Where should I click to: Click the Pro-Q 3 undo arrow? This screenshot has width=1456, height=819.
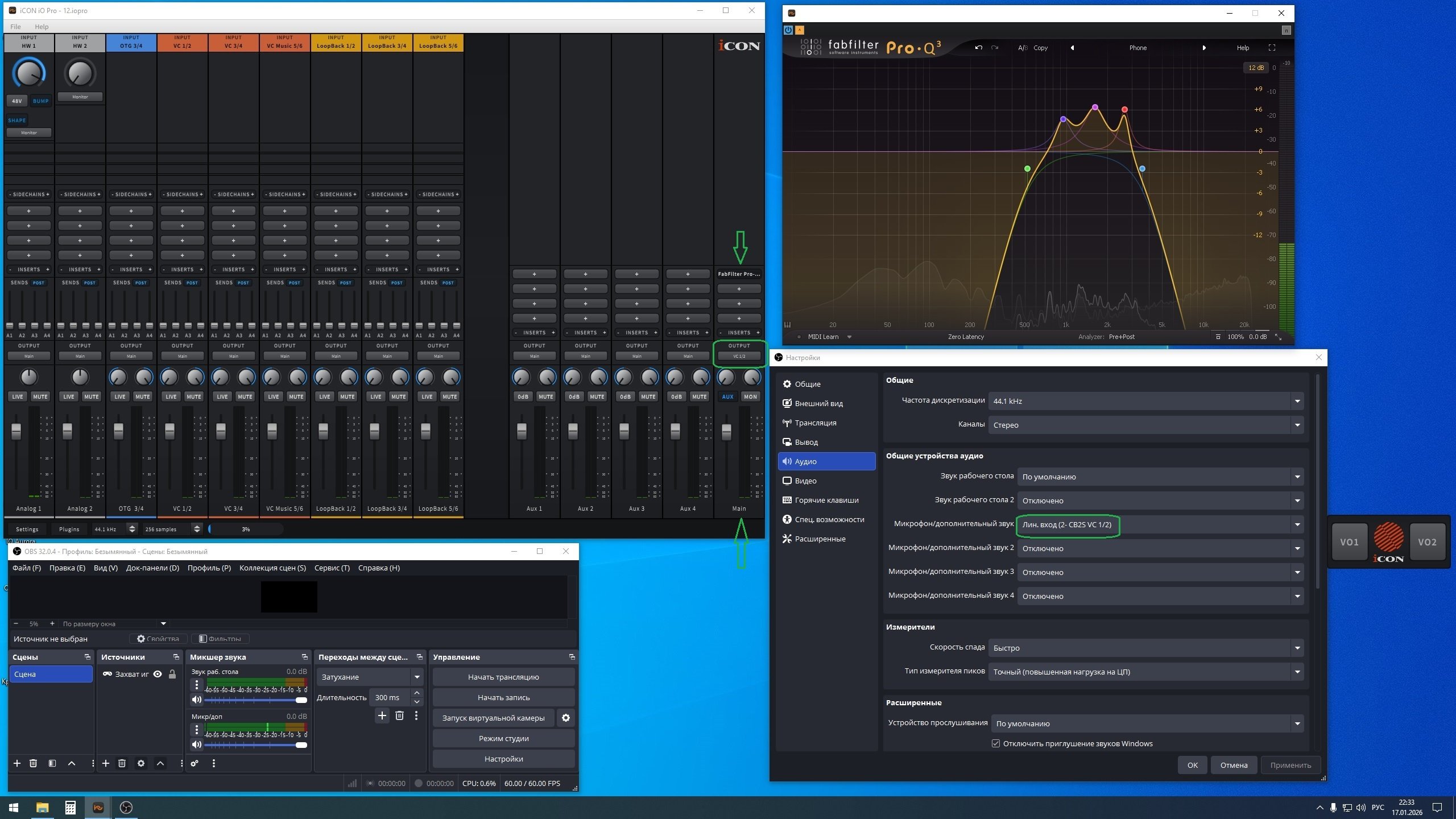point(978,48)
